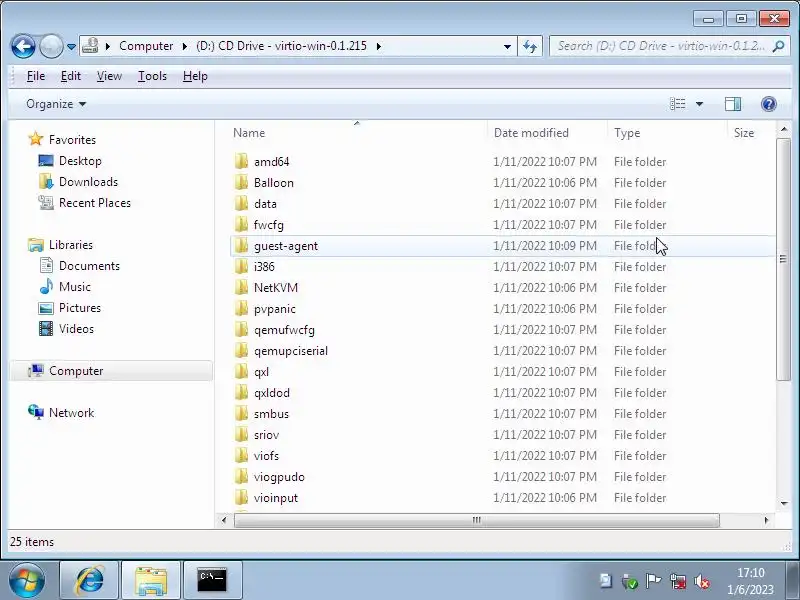Click the vertical scrollbar down arrow
This screenshot has width=800, height=600.
(784, 504)
